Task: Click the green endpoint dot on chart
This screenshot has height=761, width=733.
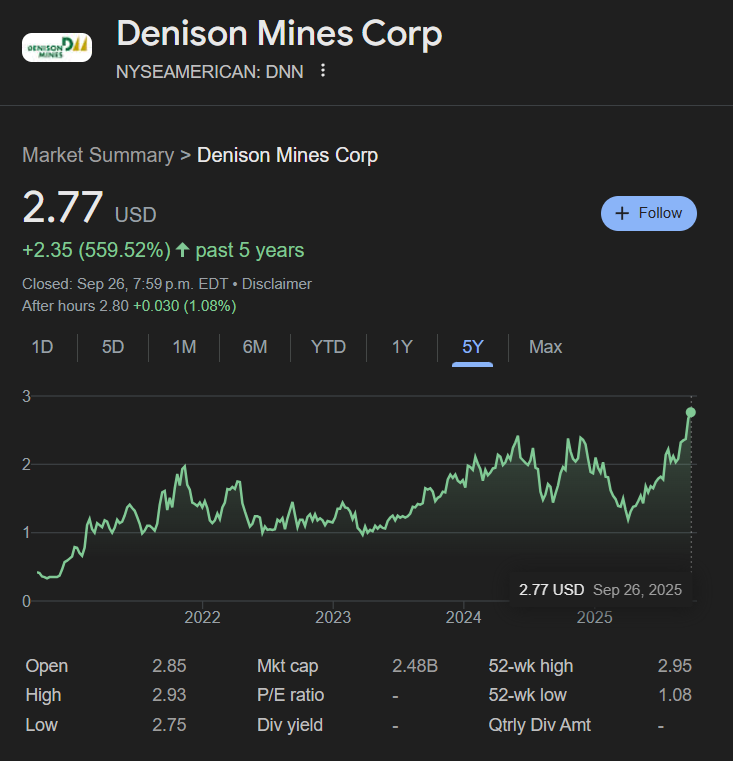Action: 691,412
